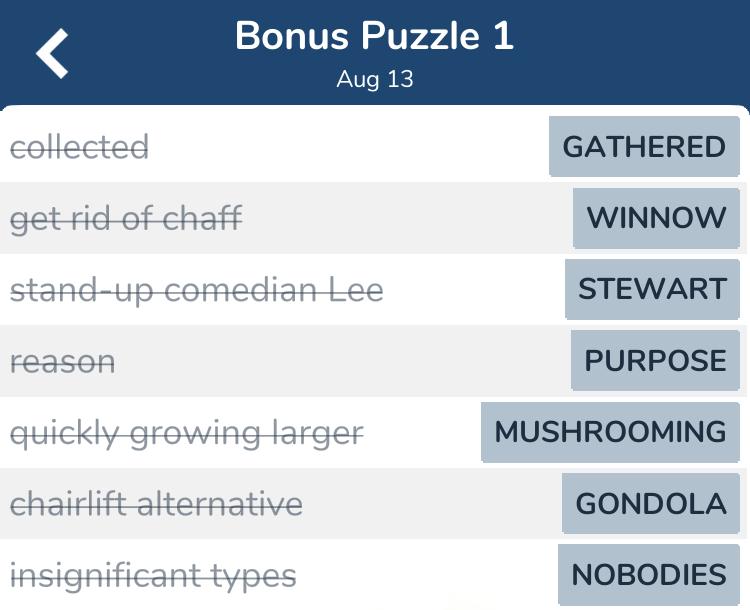Tap the Bonus Puzzle 1 title

375,35
